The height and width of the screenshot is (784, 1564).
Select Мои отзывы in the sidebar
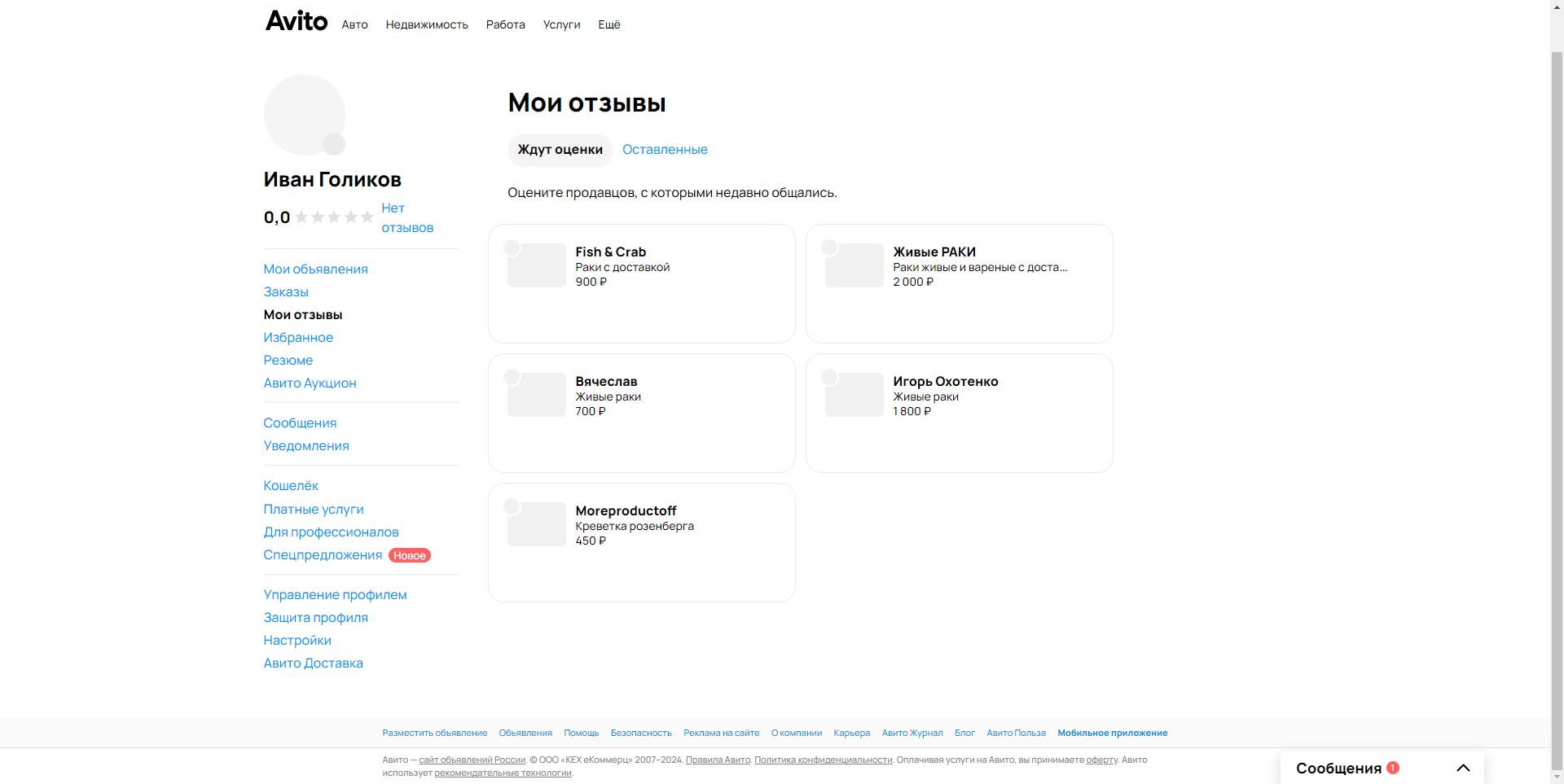(303, 314)
